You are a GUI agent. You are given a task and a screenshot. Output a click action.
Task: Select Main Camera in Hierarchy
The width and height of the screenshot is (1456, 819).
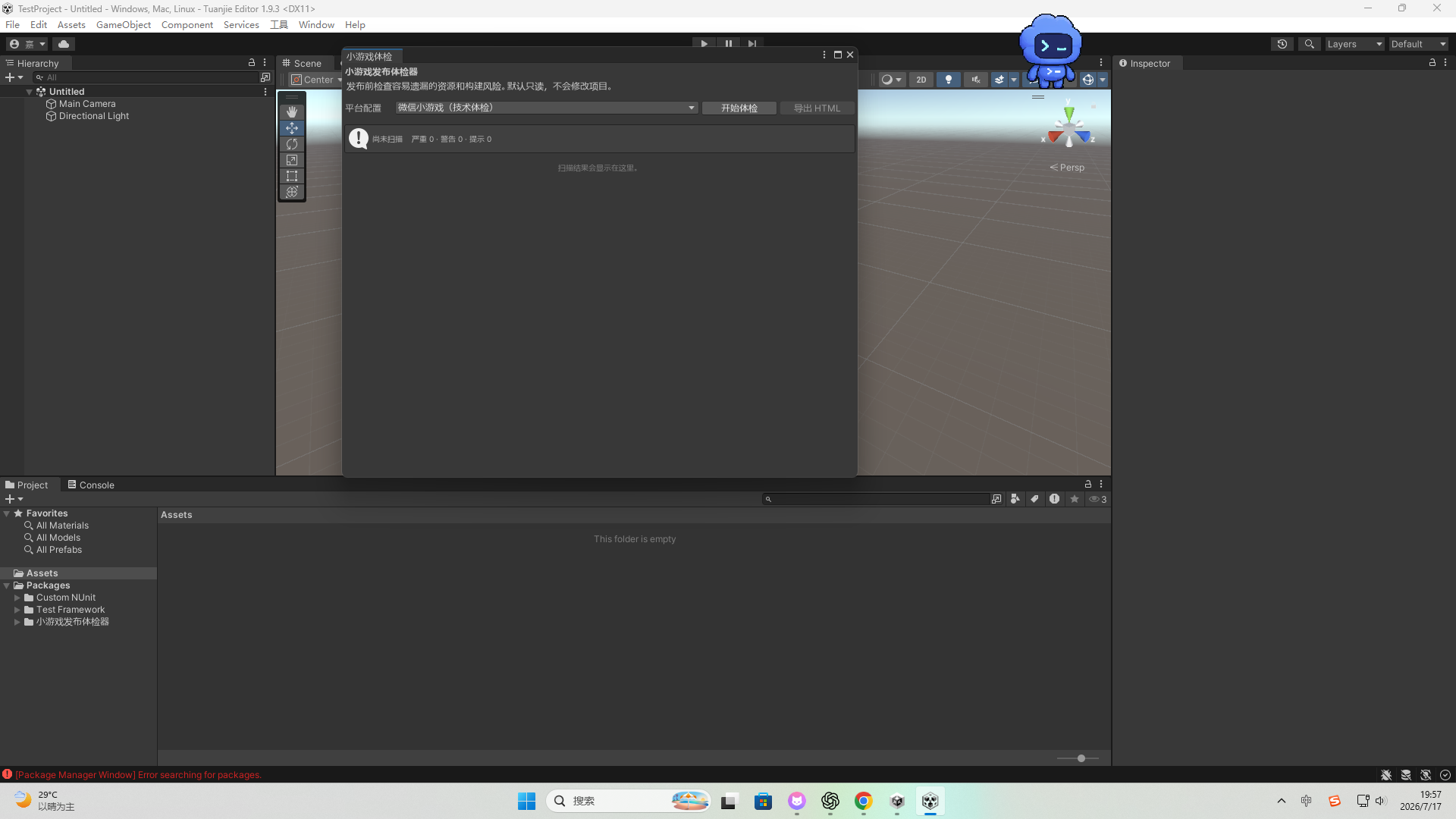point(87,104)
